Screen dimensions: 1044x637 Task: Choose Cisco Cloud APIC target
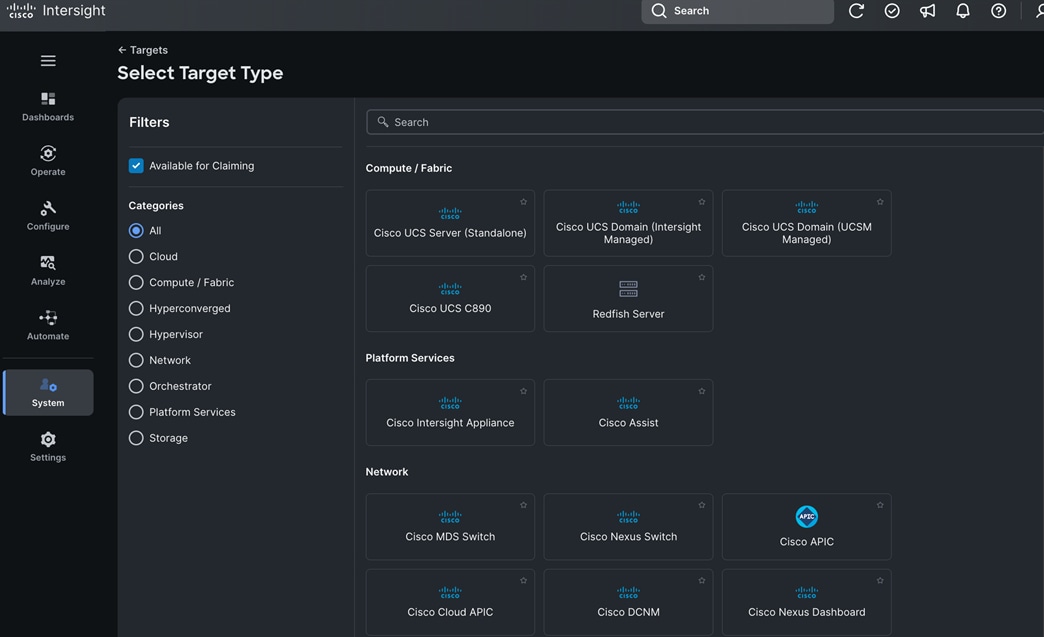(x=450, y=602)
